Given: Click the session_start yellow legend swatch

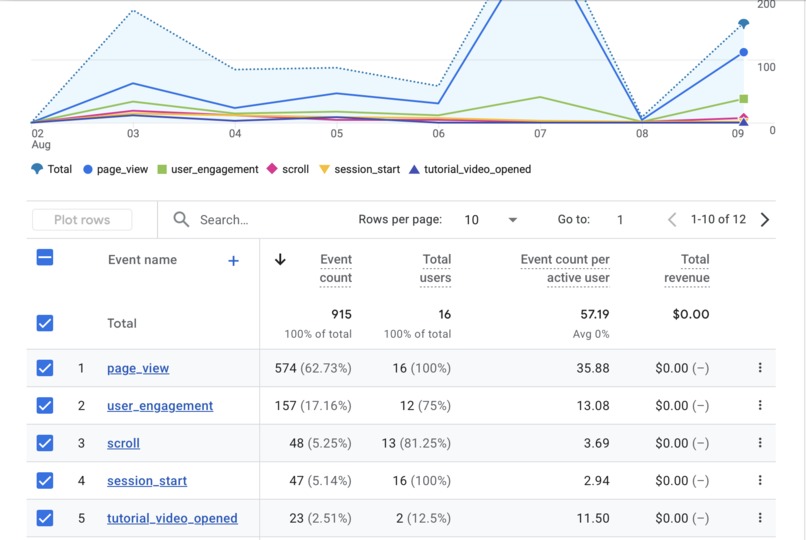Looking at the screenshot, I should 324,169.
